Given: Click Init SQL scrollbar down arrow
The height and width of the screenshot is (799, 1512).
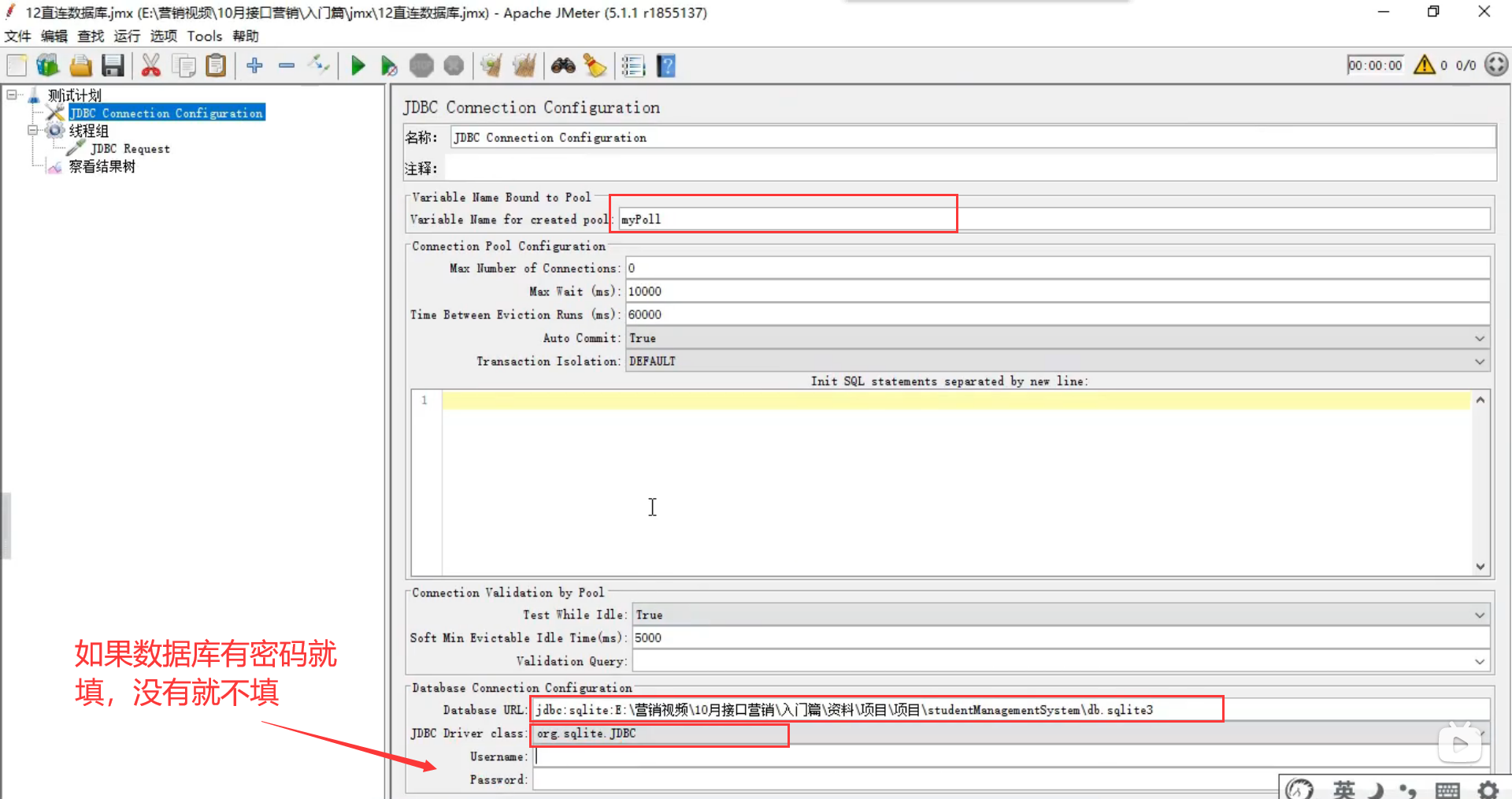Looking at the screenshot, I should (x=1480, y=567).
